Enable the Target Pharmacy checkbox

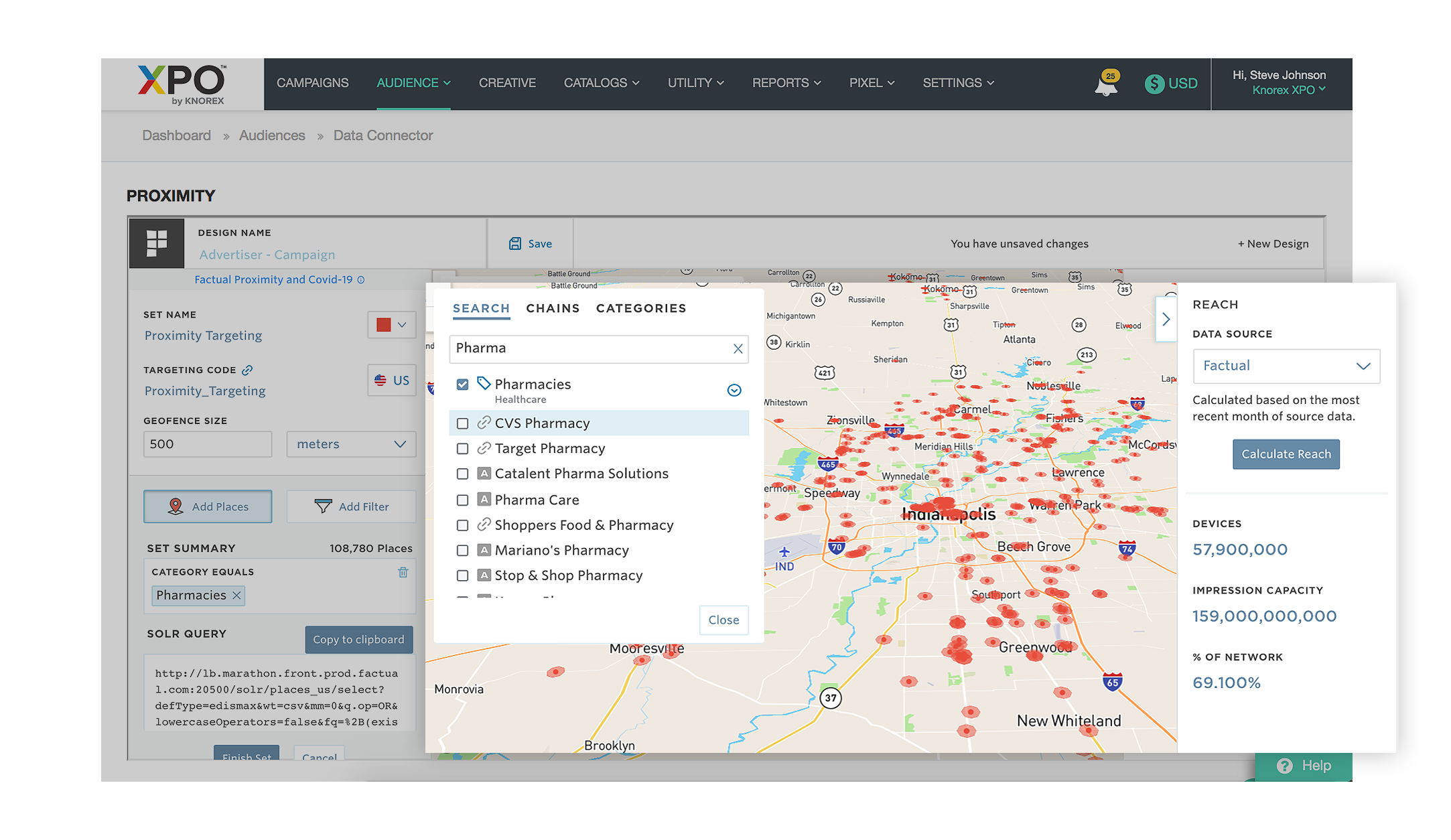[x=462, y=448]
